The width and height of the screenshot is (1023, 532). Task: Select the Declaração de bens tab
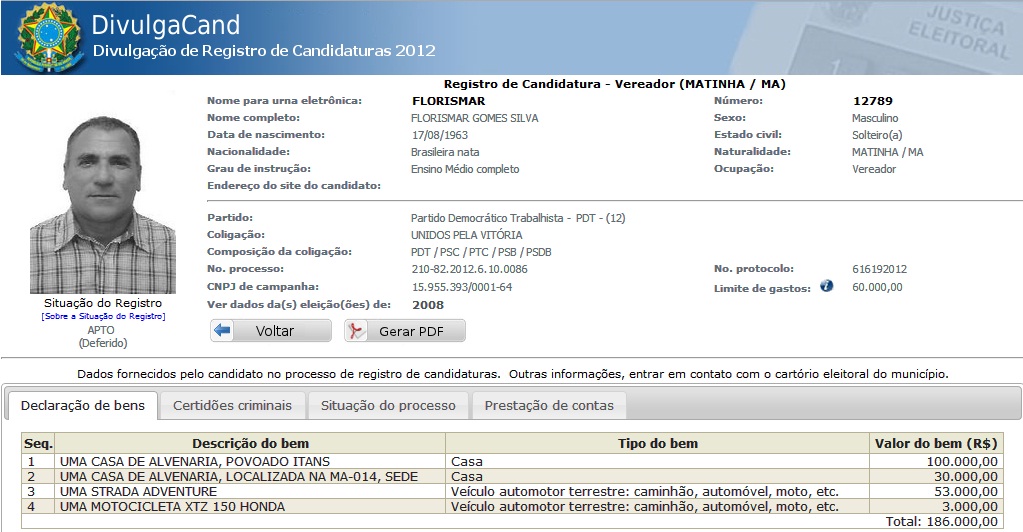pos(83,405)
